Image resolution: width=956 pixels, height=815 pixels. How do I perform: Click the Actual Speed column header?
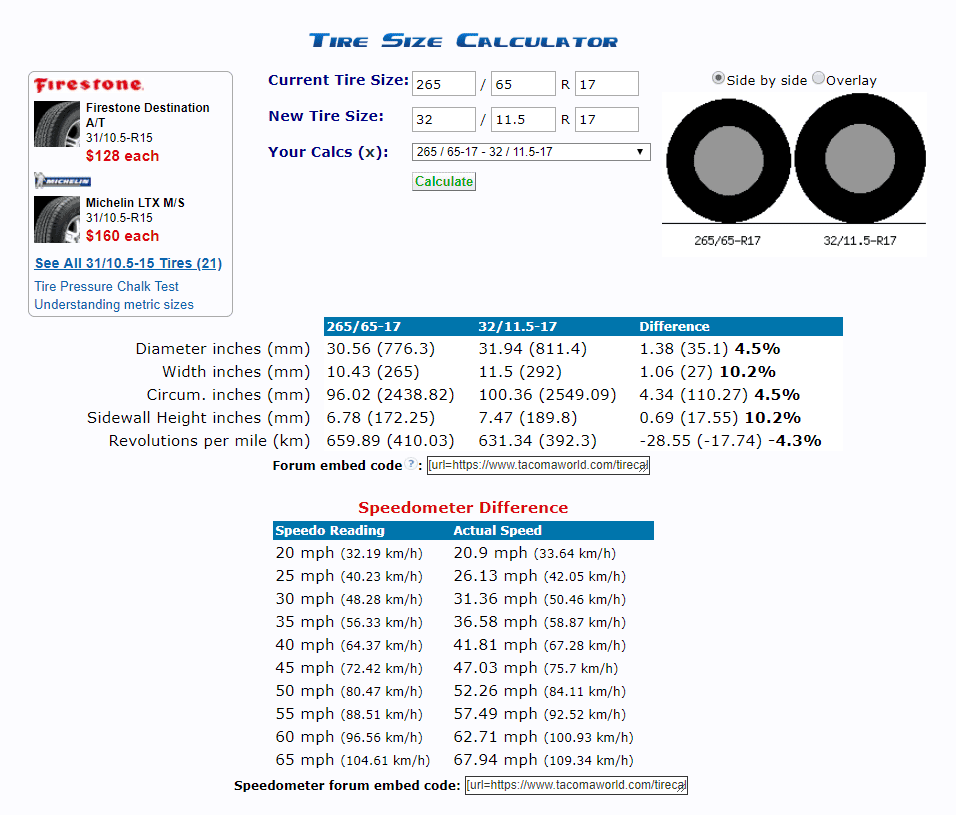click(x=498, y=530)
